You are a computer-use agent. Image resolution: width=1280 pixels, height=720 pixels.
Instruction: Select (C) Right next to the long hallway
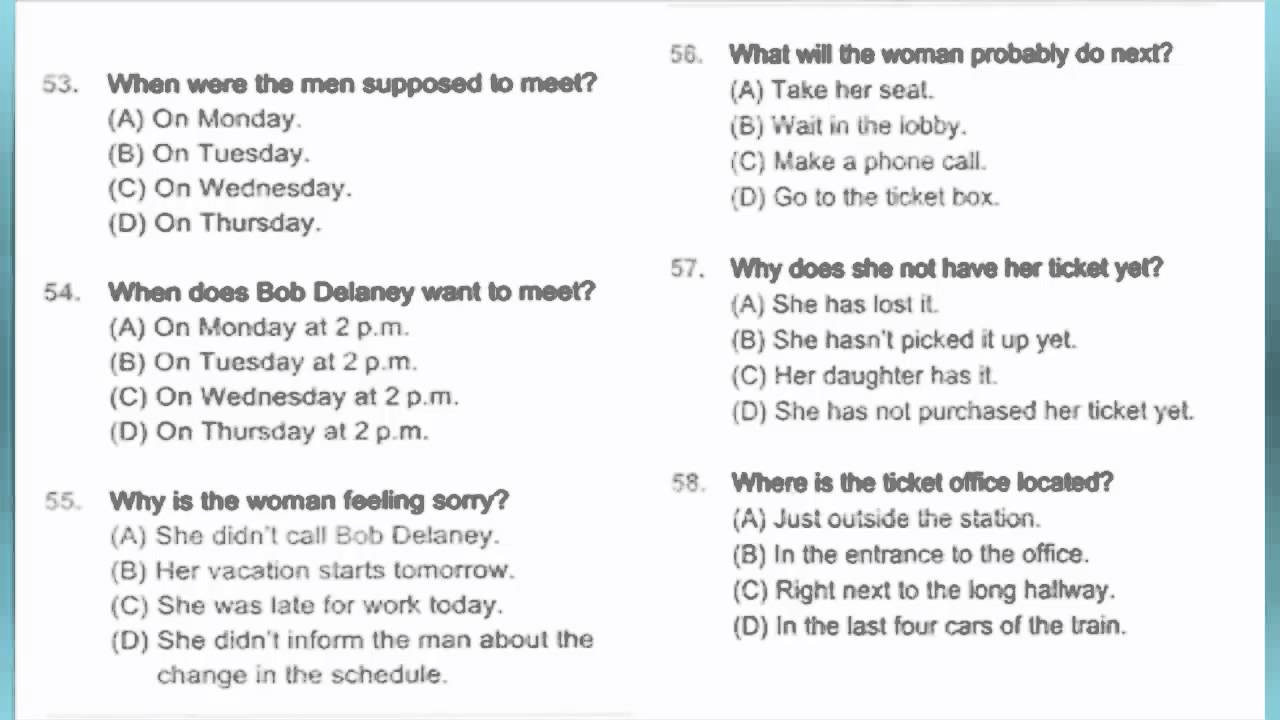(924, 590)
